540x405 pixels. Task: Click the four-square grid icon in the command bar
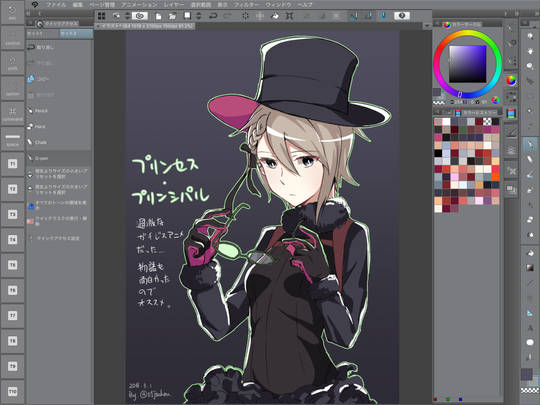click(102, 16)
